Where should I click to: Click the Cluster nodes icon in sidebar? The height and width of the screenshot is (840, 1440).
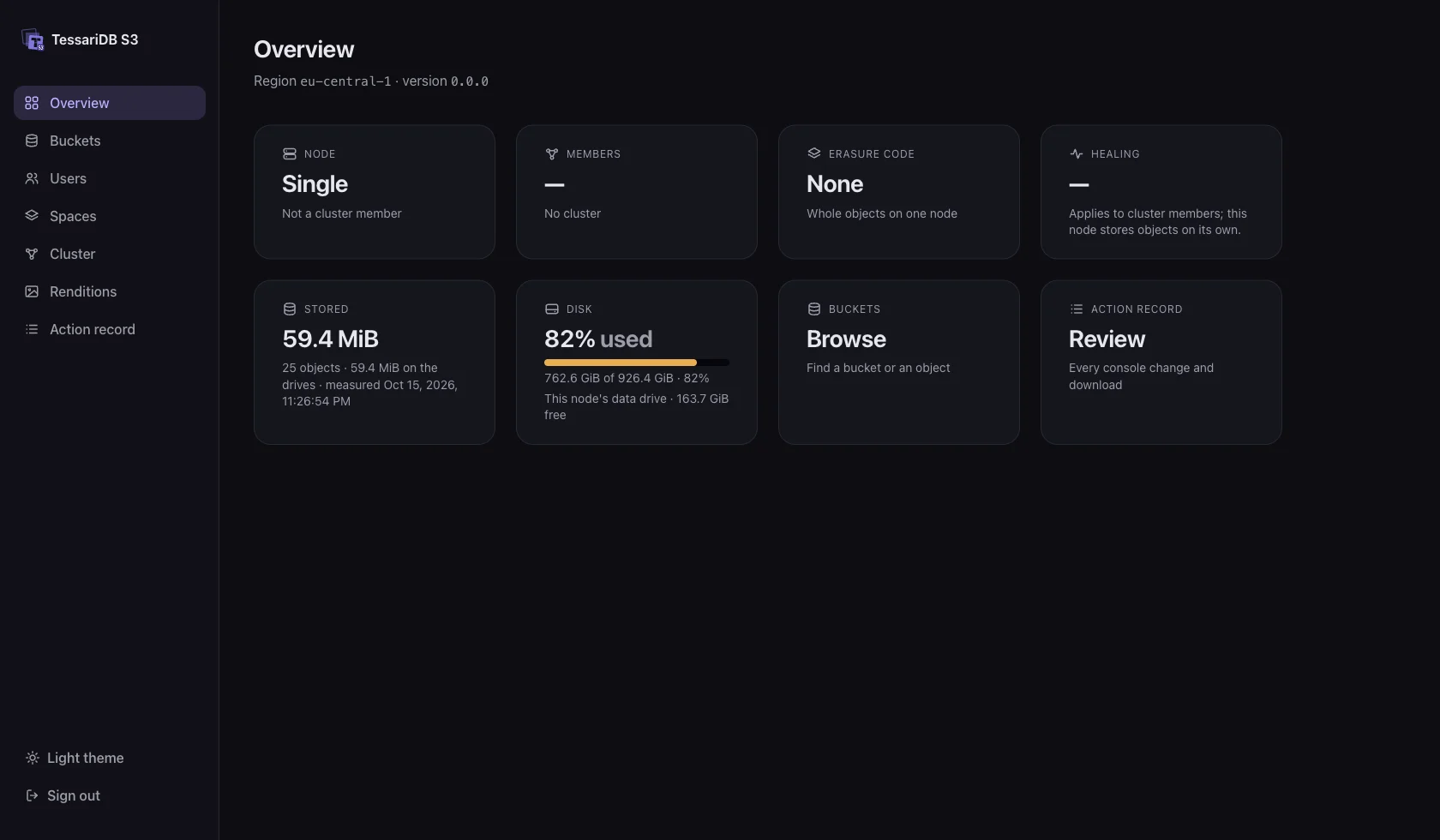32,254
